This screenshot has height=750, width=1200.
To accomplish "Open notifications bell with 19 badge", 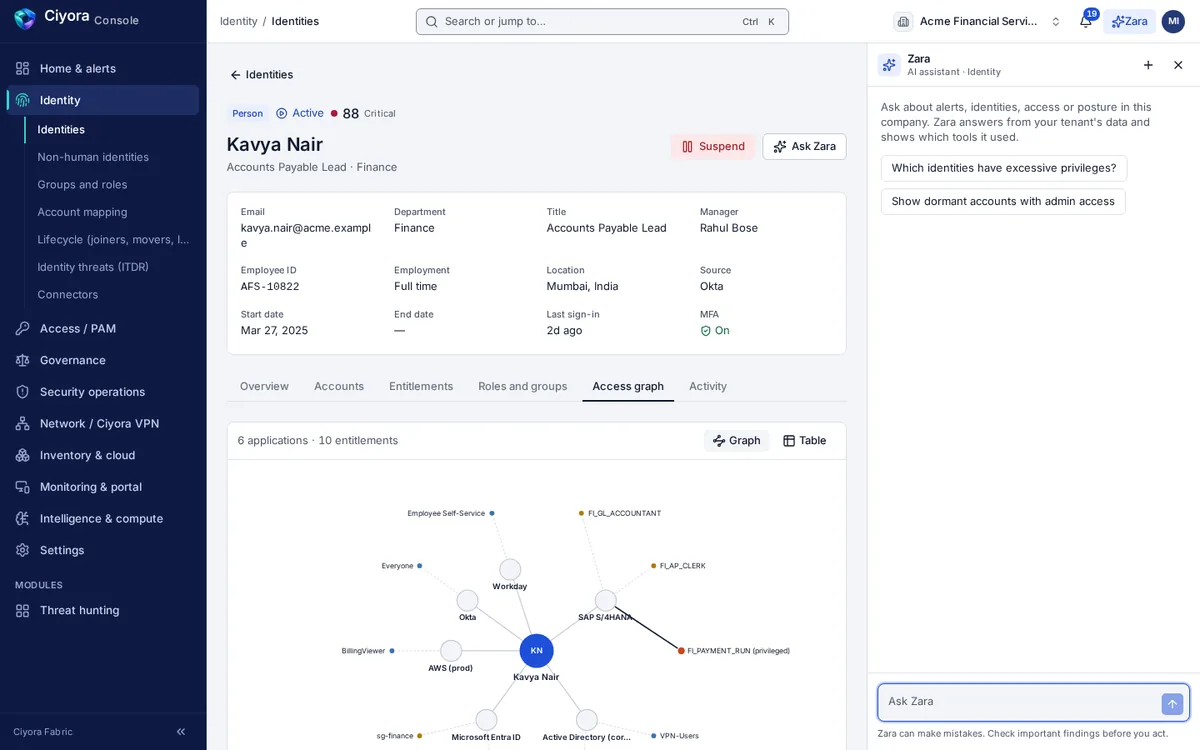I will coord(1086,21).
